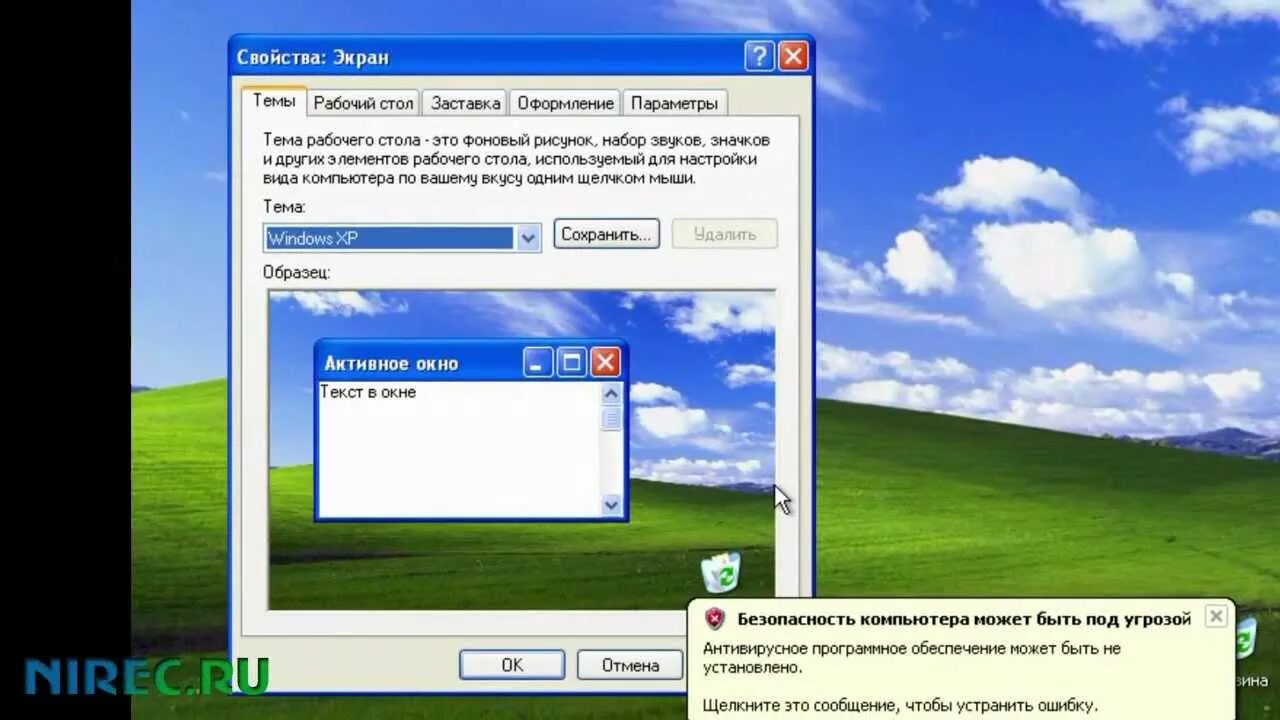Image resolution: width=1280 pixels, height=720 pixels.
Task: Click the scrollbar thumb in sample window
Action: point(612,418)
